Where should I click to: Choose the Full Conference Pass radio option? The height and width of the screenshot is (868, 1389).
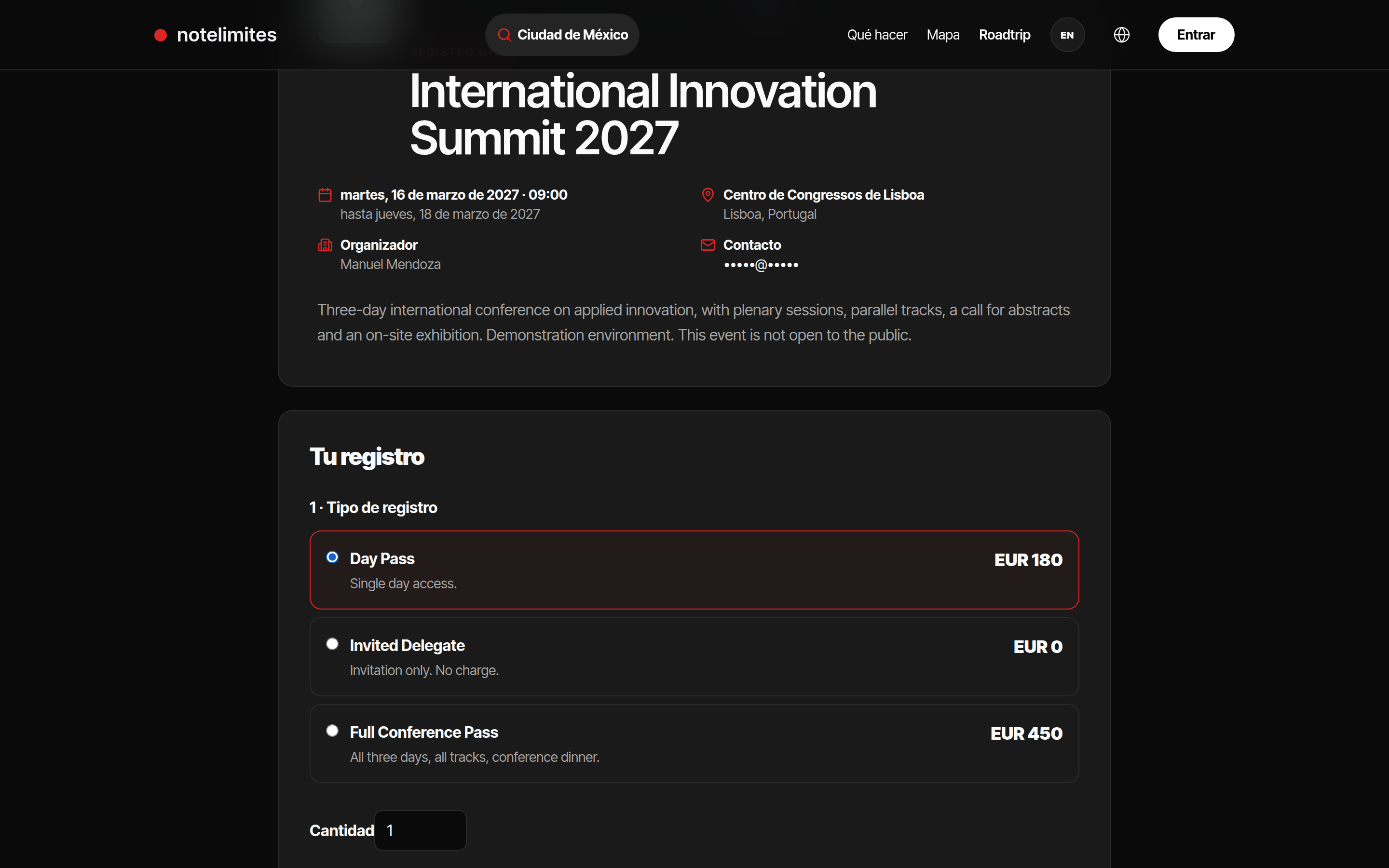(x=332, y=730)
